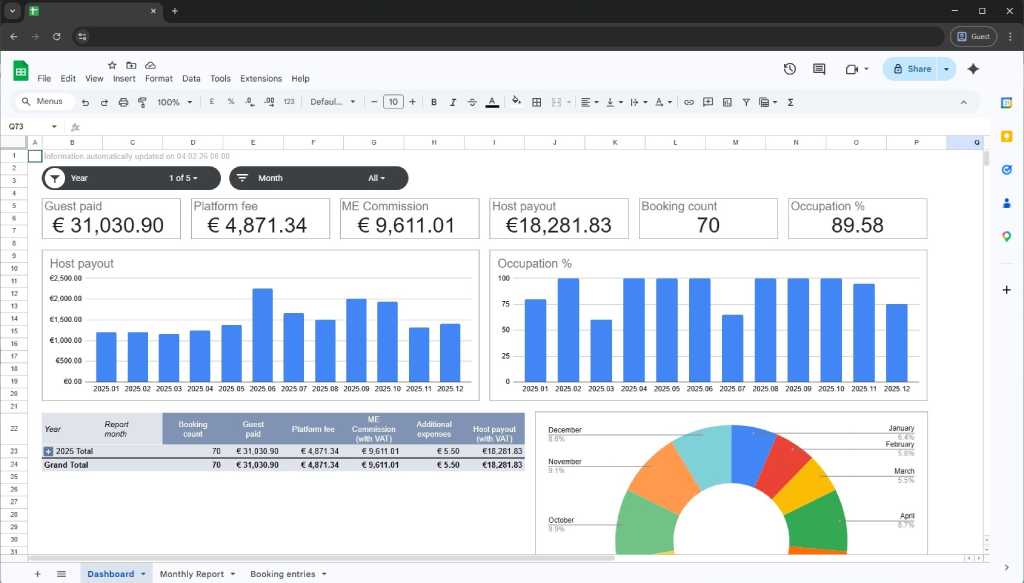
Task: Open Calendar in side panel
Action: coord(1006,102)
